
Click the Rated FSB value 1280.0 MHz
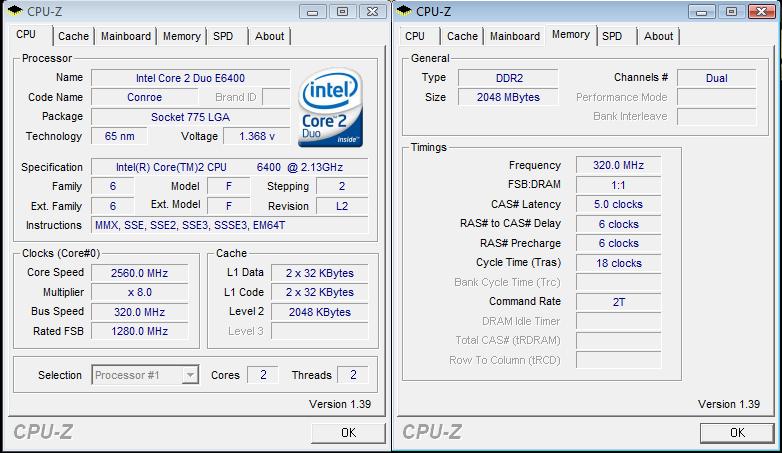(x=140, y=331)
